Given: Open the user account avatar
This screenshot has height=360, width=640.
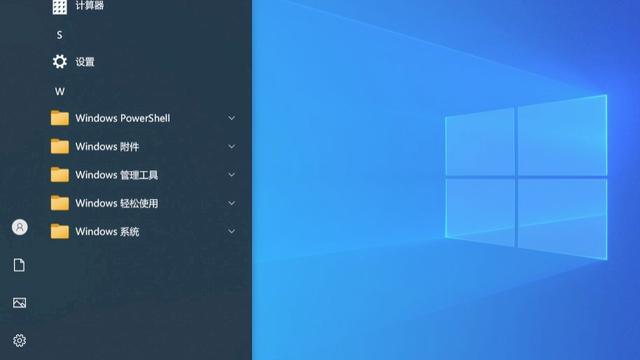Looking at the screenshot, I should coord(20,227).
